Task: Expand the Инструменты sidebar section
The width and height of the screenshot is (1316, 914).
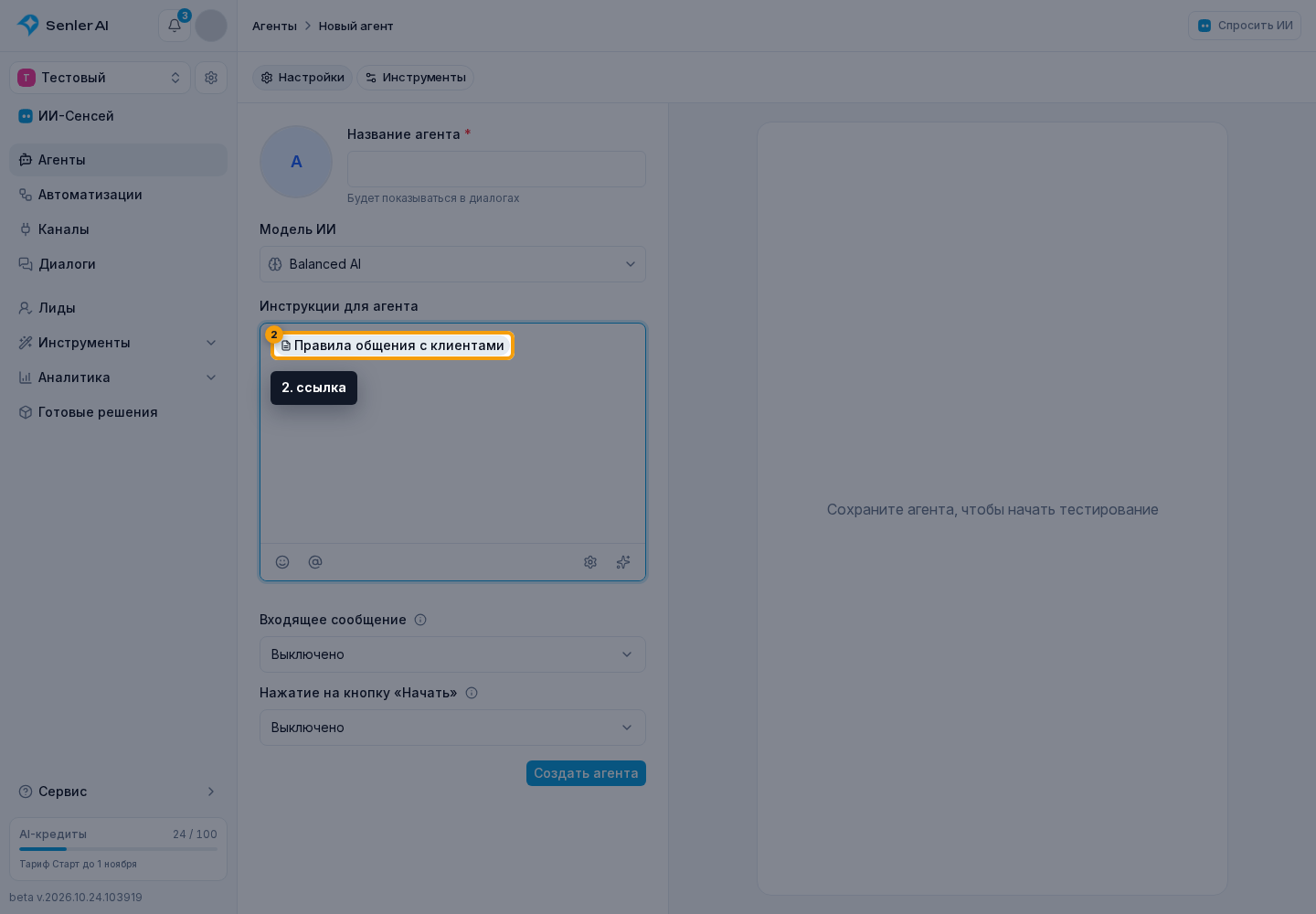Action: tap(118, 343)
